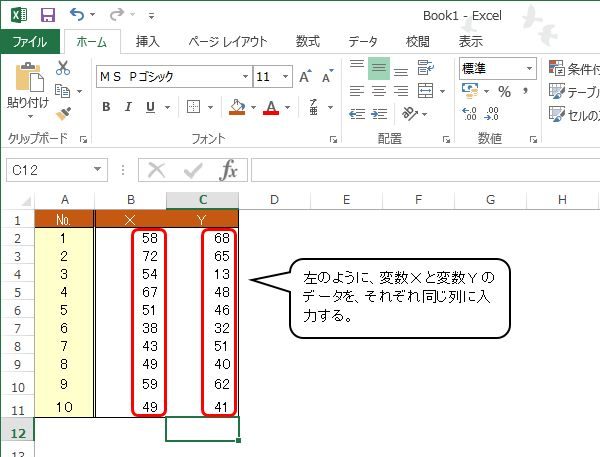Click the Insert Function fx icon
This screenshot has height=457, width=600.
click(x=229, y=170)
